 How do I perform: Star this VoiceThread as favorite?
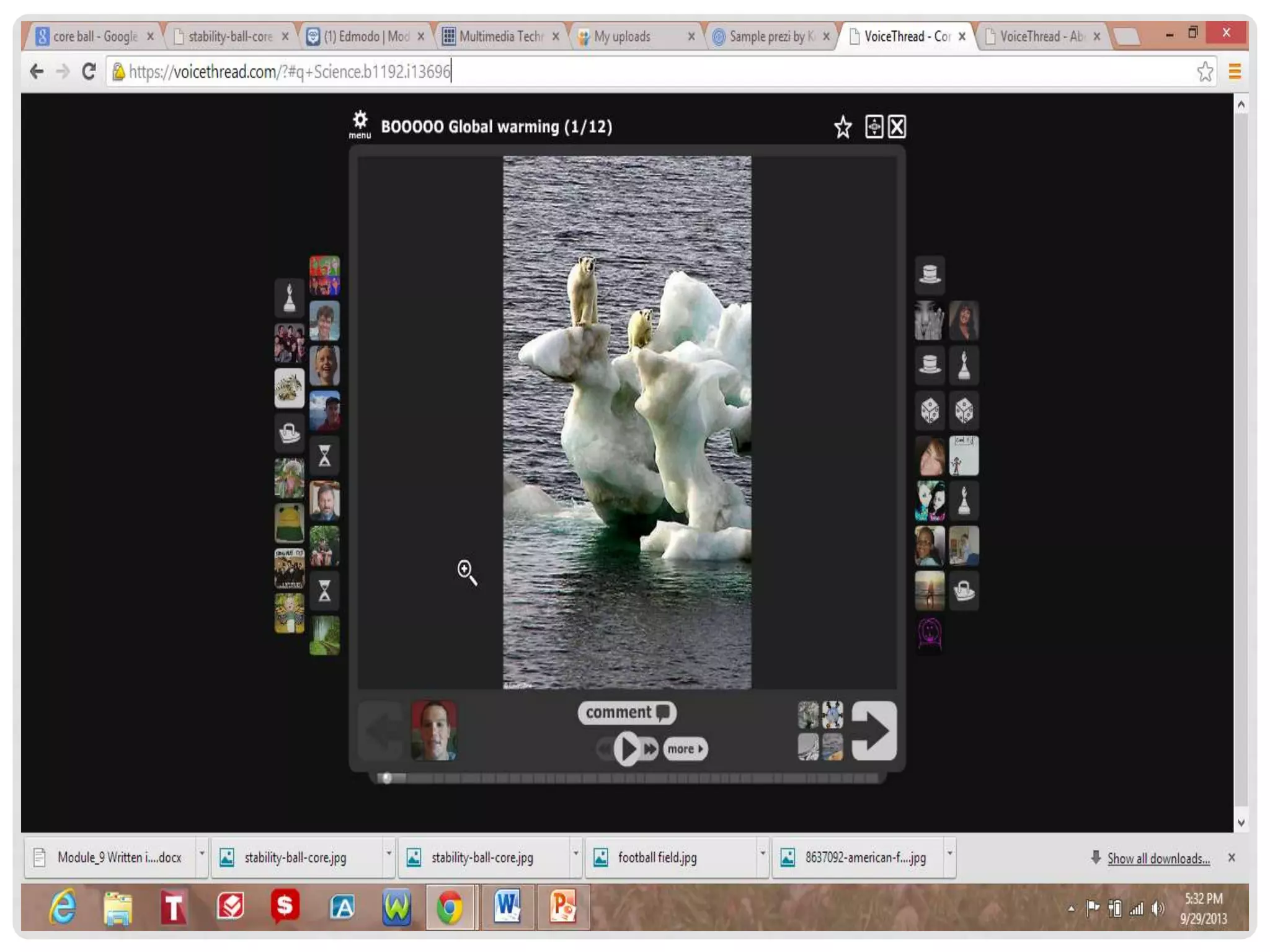point(842,127)
